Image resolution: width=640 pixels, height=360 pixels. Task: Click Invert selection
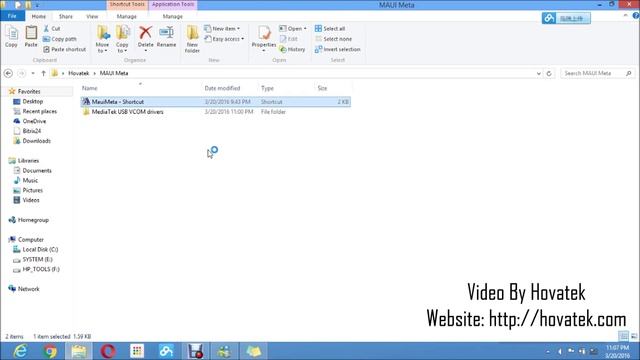338,49
